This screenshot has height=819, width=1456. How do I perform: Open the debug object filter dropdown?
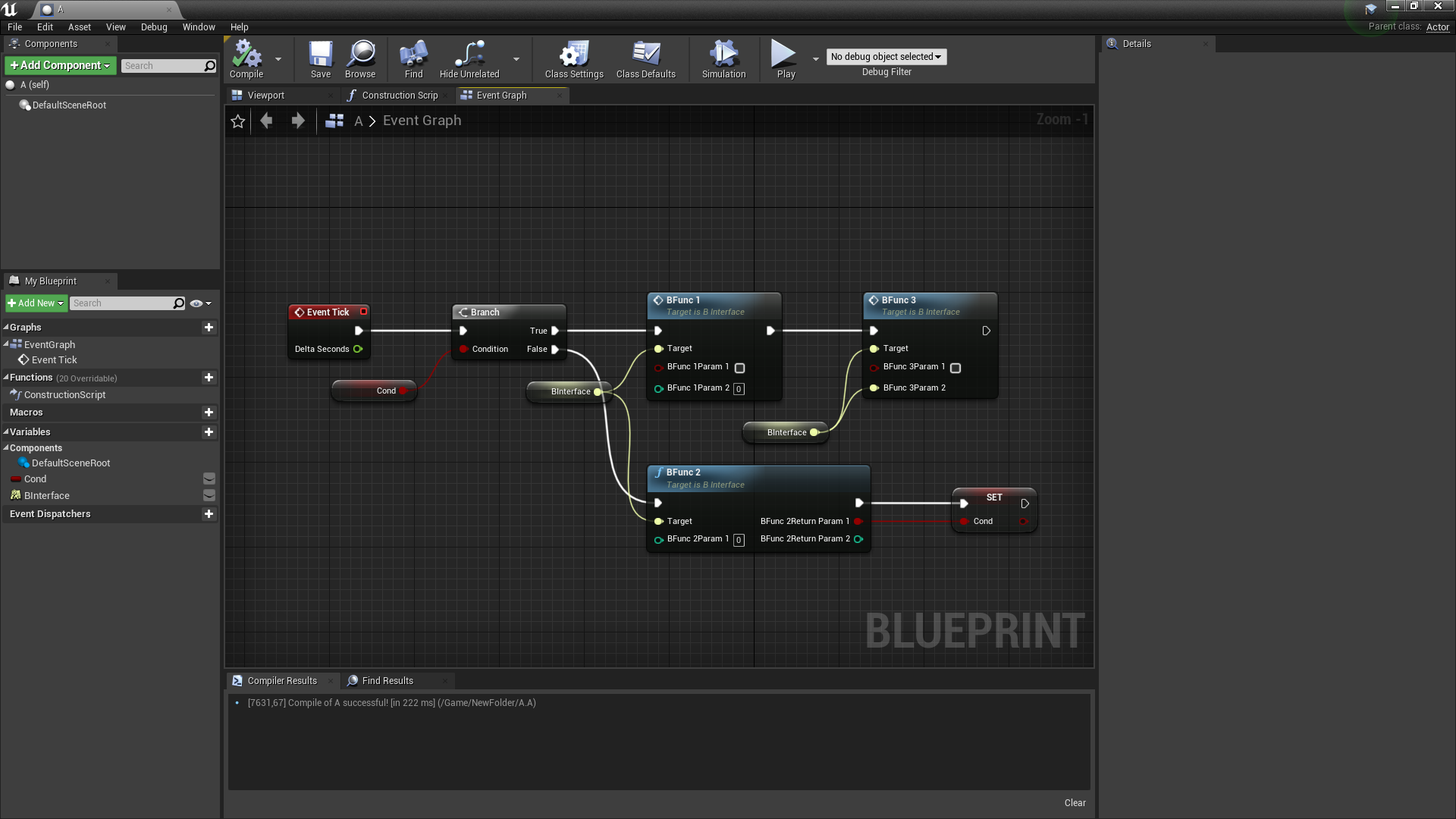pos(886,57)
